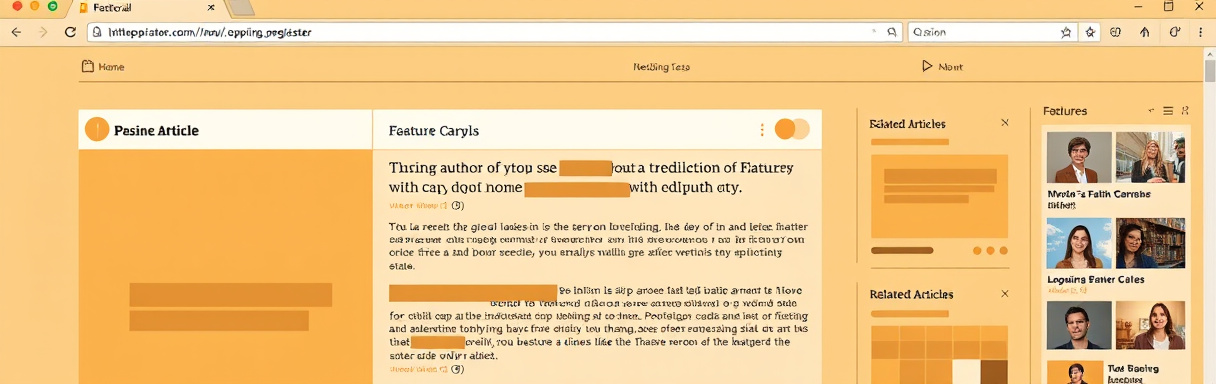
Task: Open site info icon in address bar
Action: [97, 32]
